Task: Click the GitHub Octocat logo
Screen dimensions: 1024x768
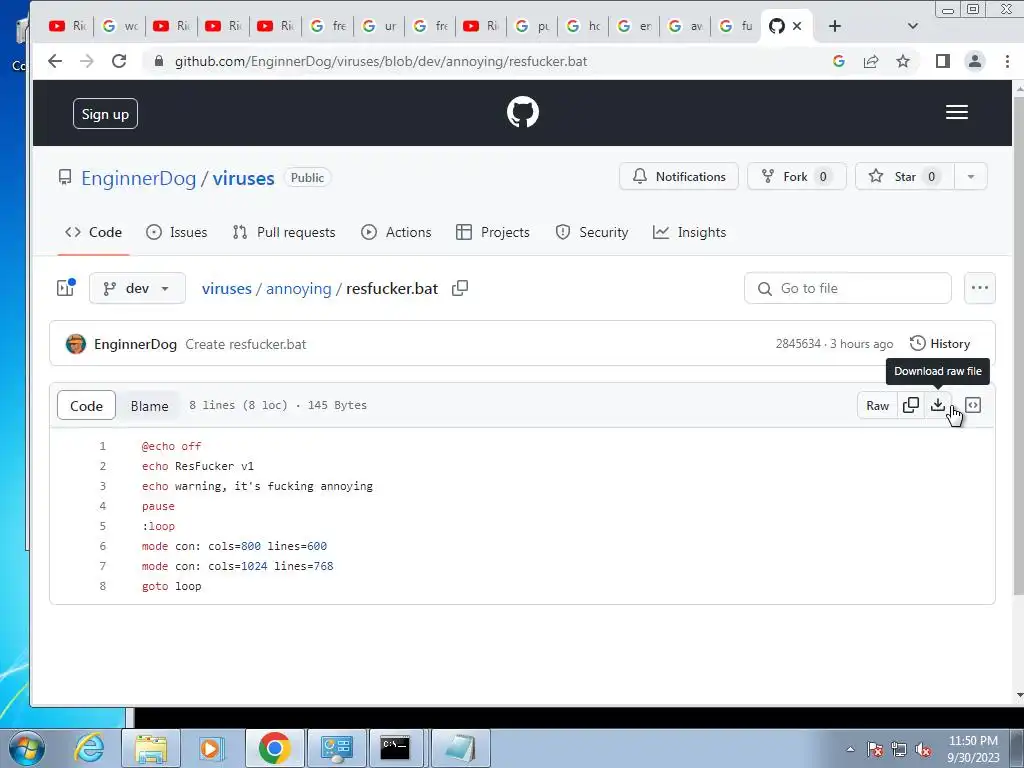Action: tap(522, 112)
